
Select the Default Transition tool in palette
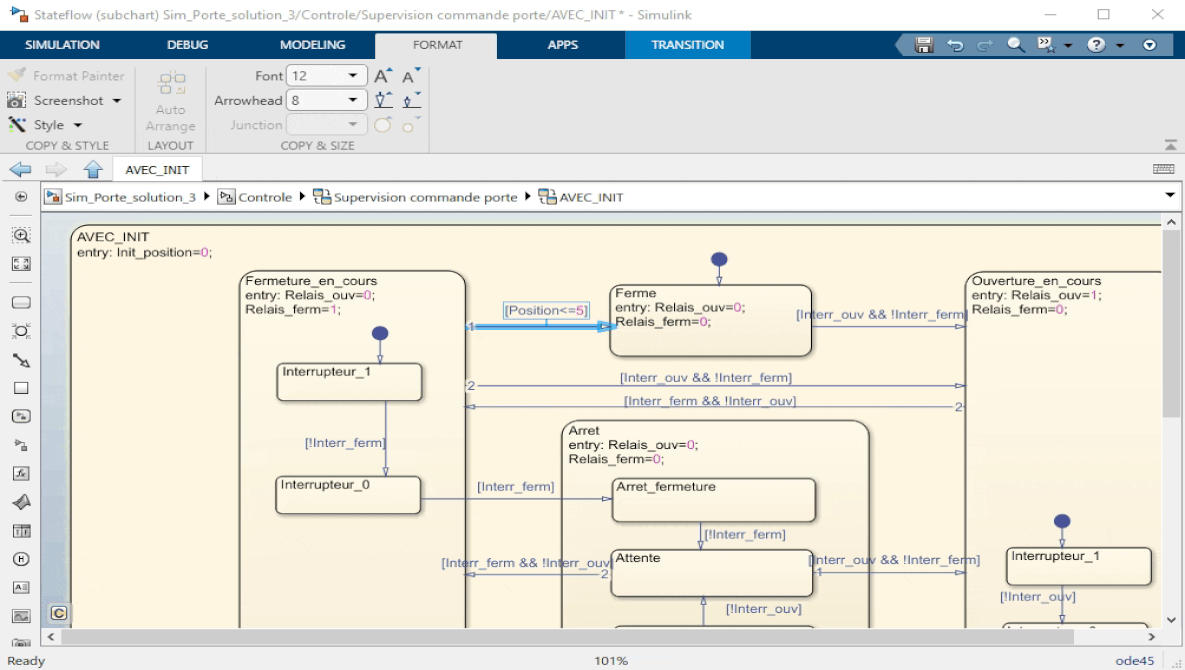pyautogui.click(x=21, y=360)
